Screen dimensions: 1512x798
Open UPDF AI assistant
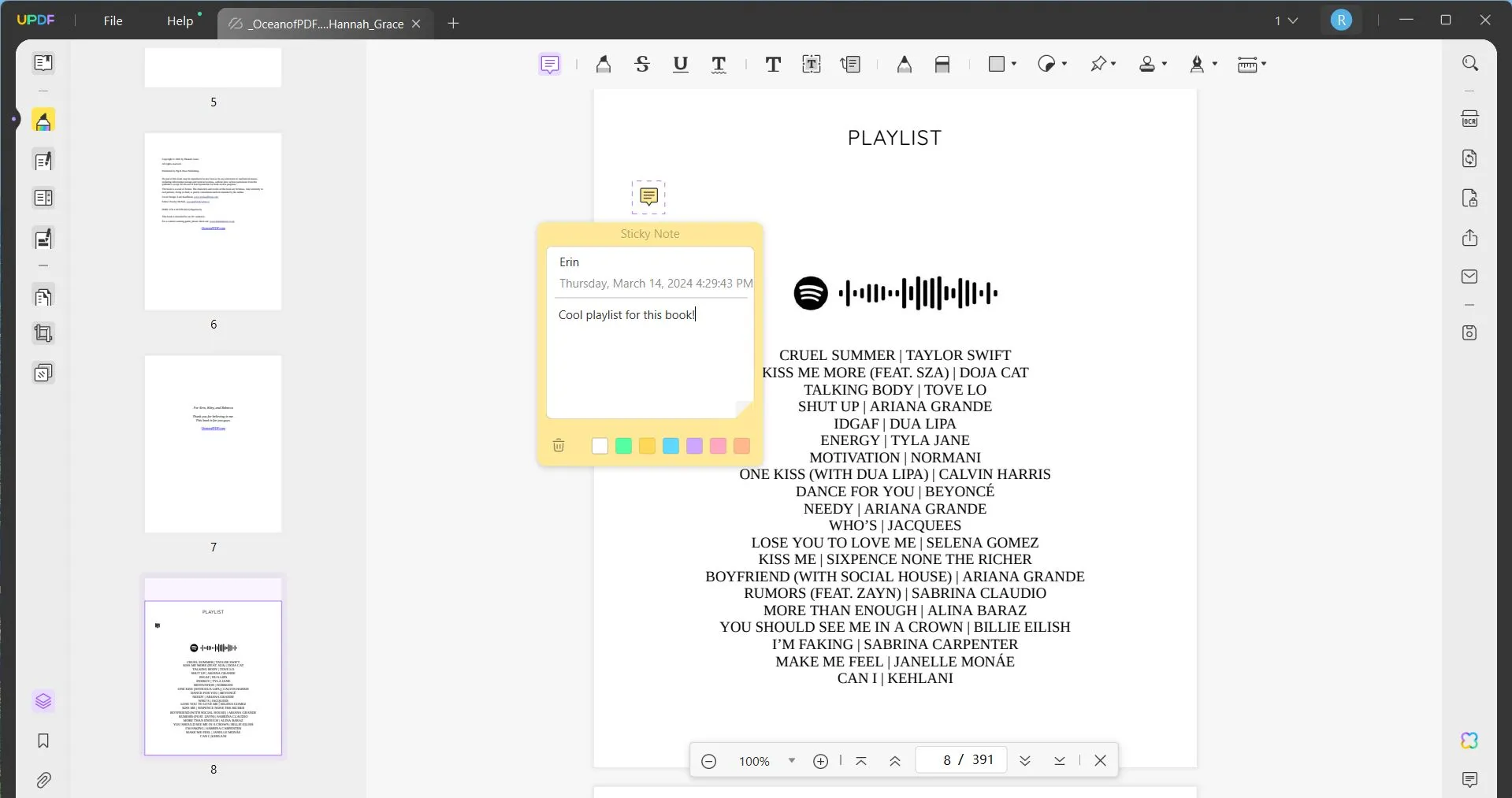[1469, 740]
